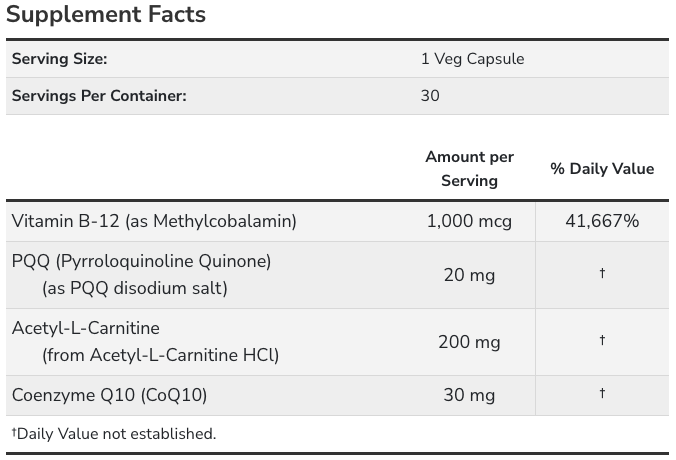Click the 20 mg amount for PQQ
This screenshot has width=676, height=460.
point(469,275)
